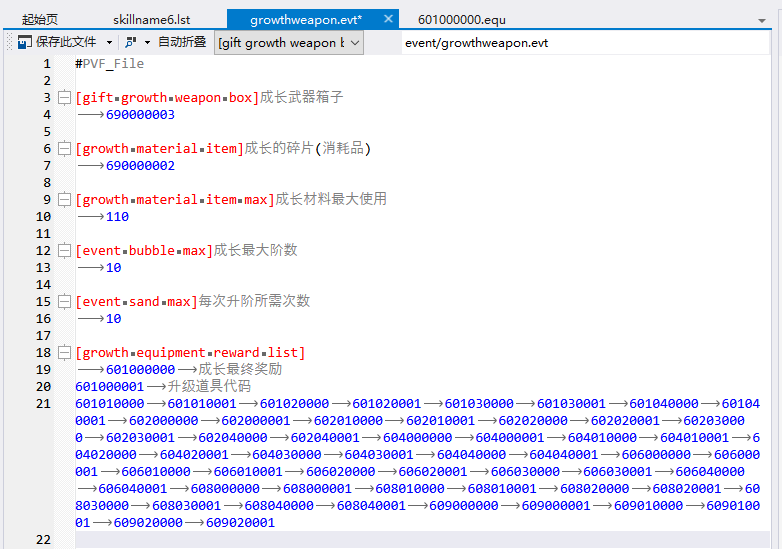Switch to the 起始页 tab
Screen dimensions: 782x549
pyautogui.click(x=40, y=19)
